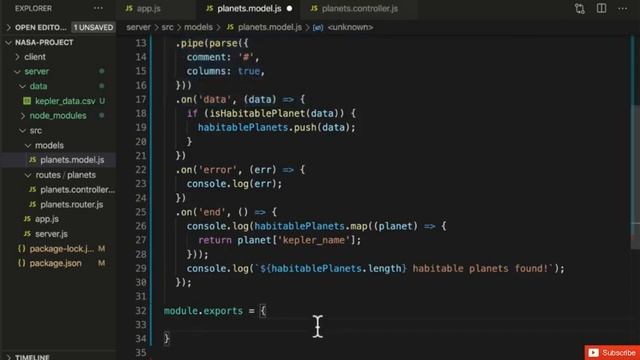Open the source control compare changes icon
The image size is (640, 360).
click(580, 9)
